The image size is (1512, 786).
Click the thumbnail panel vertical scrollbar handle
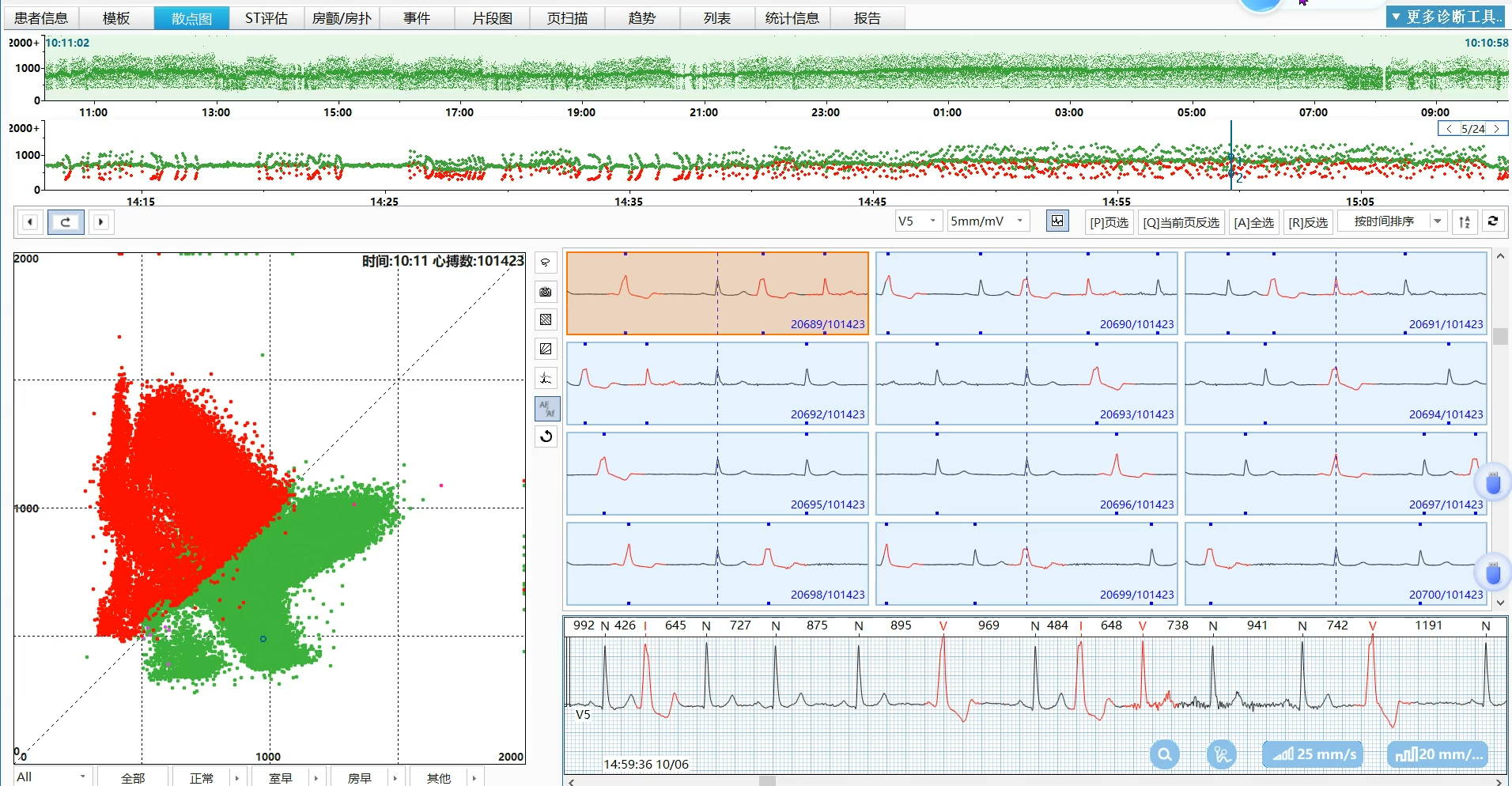1500,336
